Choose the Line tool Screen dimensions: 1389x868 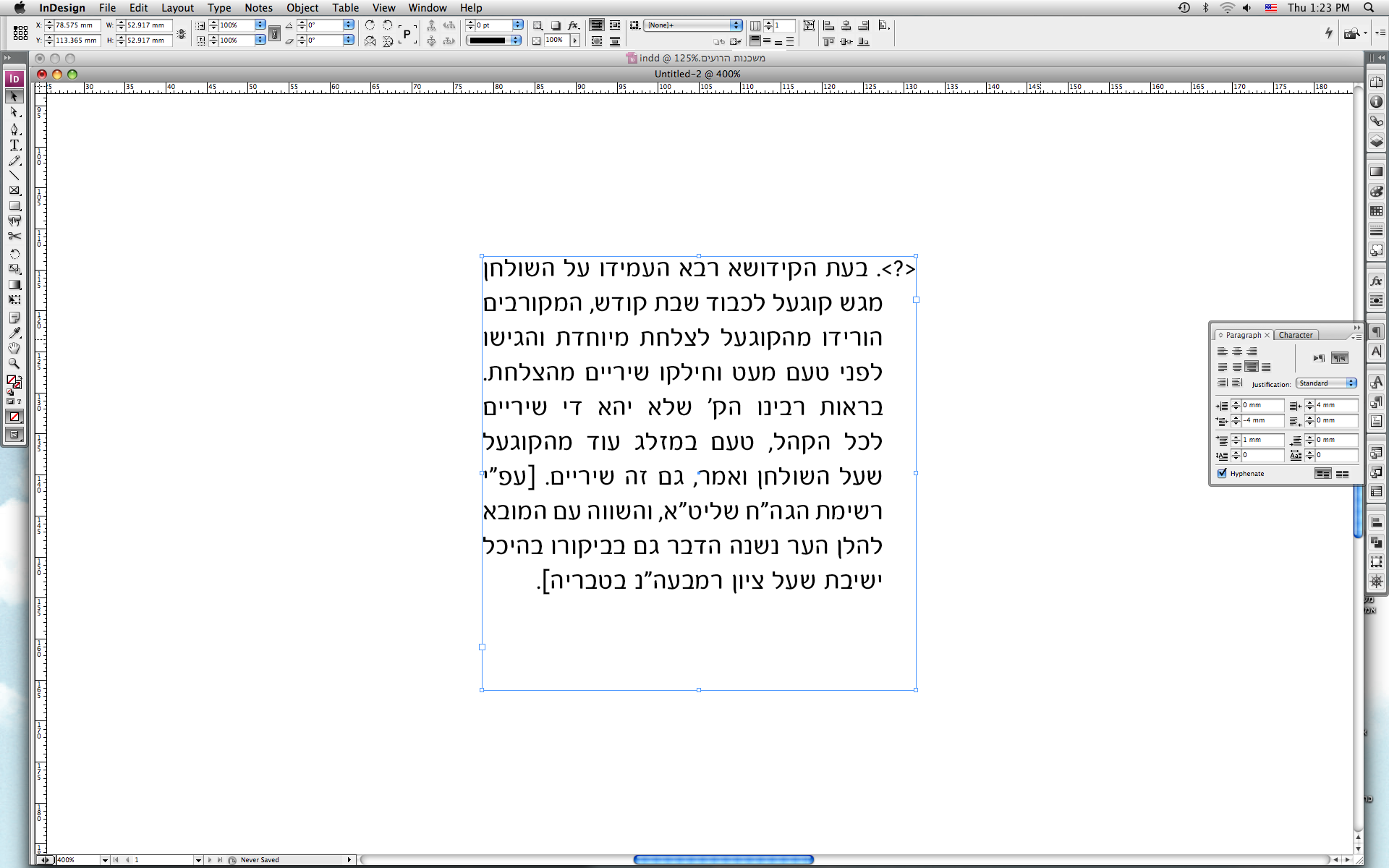click(x=14, y=176)
